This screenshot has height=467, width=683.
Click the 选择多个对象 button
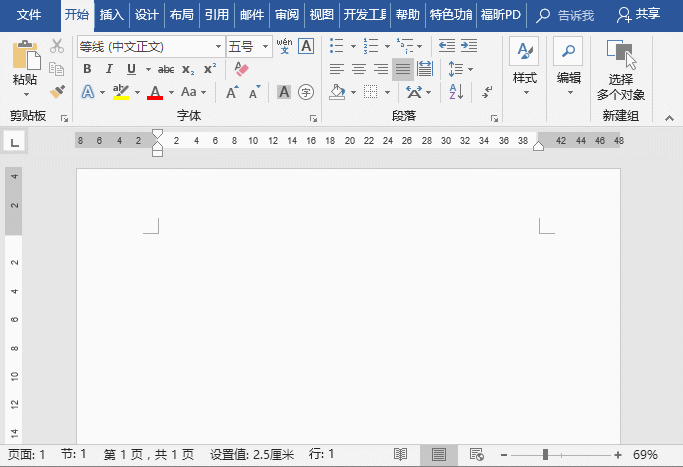pos(621,72)
